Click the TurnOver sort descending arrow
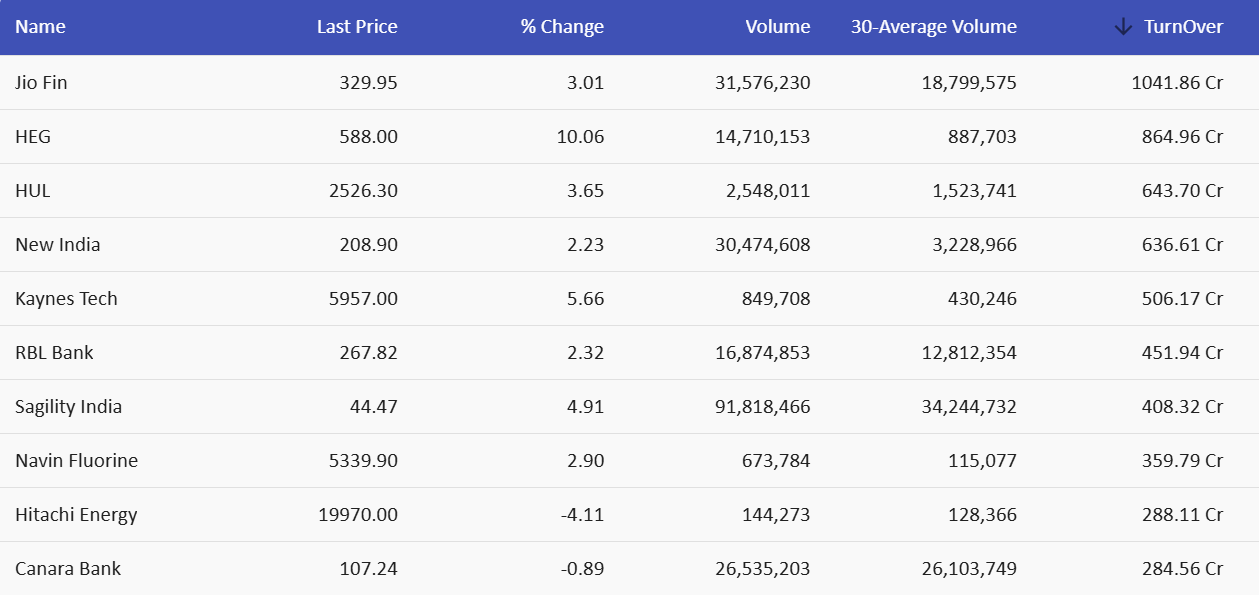 [1123, 27]
